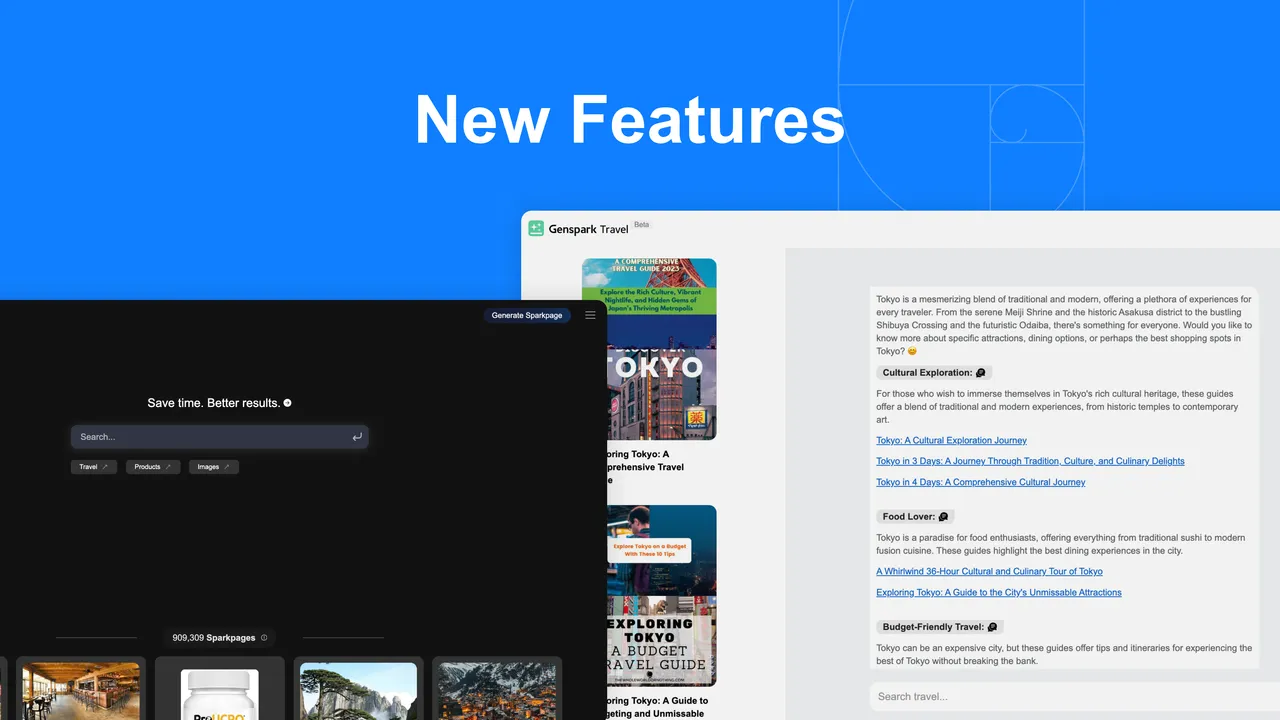
Task: Click the green Genspark logo icon
Action: [536, 228]
